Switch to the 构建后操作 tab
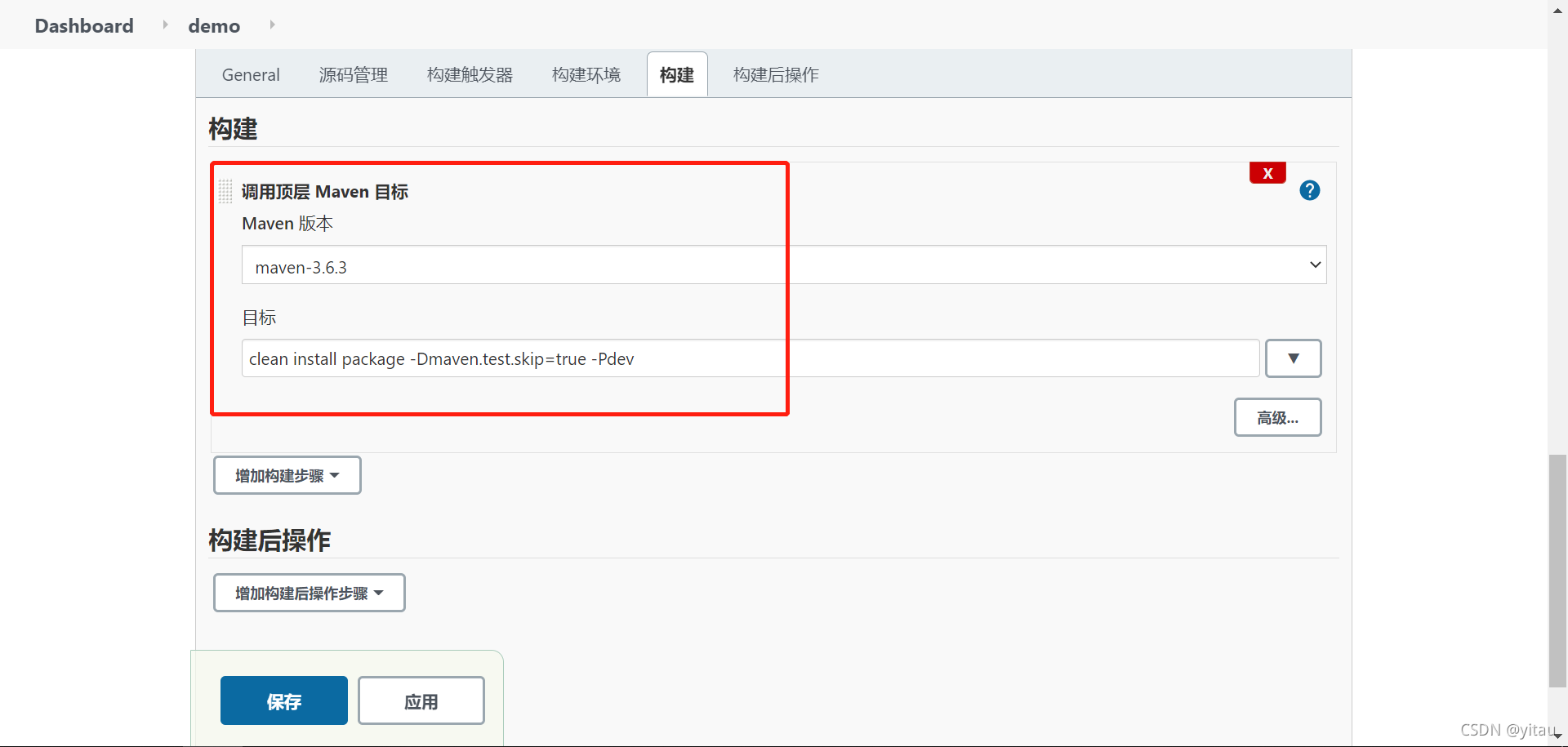 click(x=776, y=75)
